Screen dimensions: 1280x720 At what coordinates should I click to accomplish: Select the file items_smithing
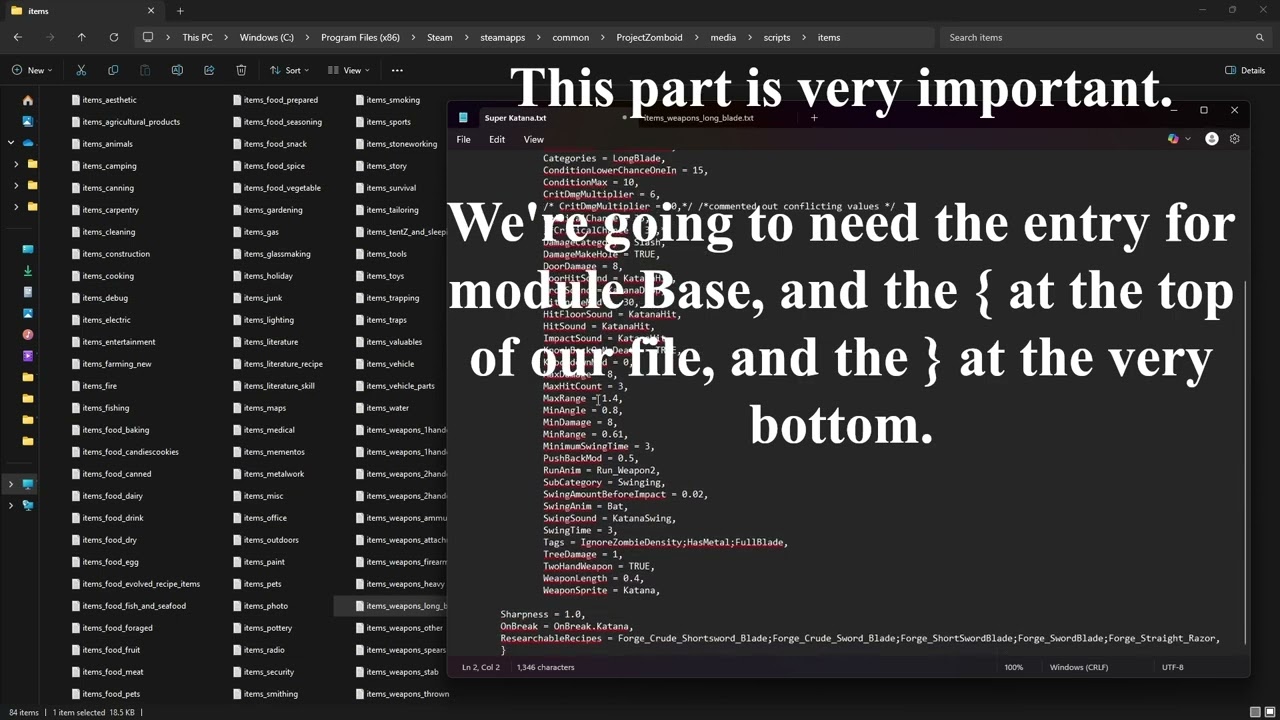coord(266,694)
